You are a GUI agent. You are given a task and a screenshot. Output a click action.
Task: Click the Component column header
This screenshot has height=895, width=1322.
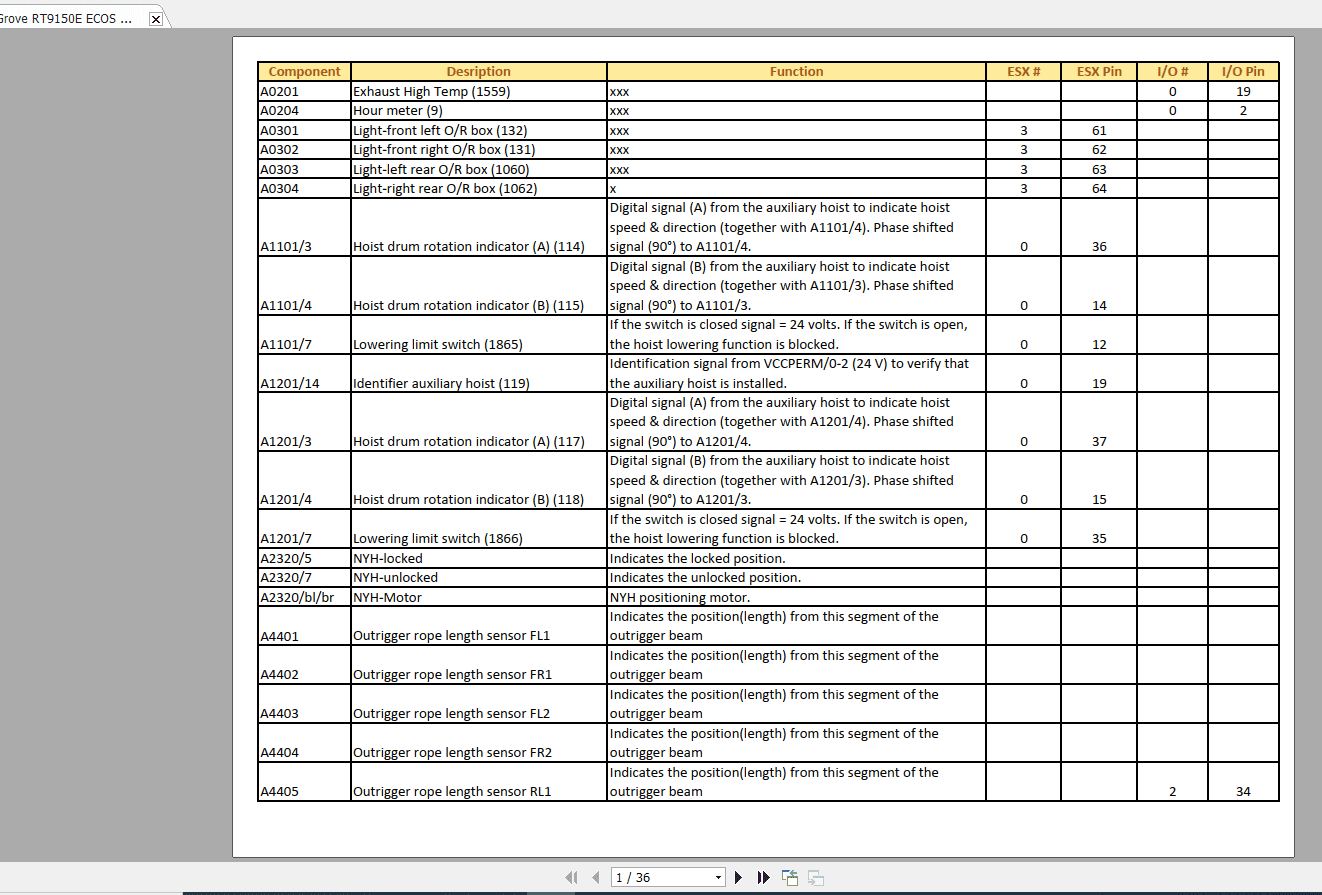point(304,72)
